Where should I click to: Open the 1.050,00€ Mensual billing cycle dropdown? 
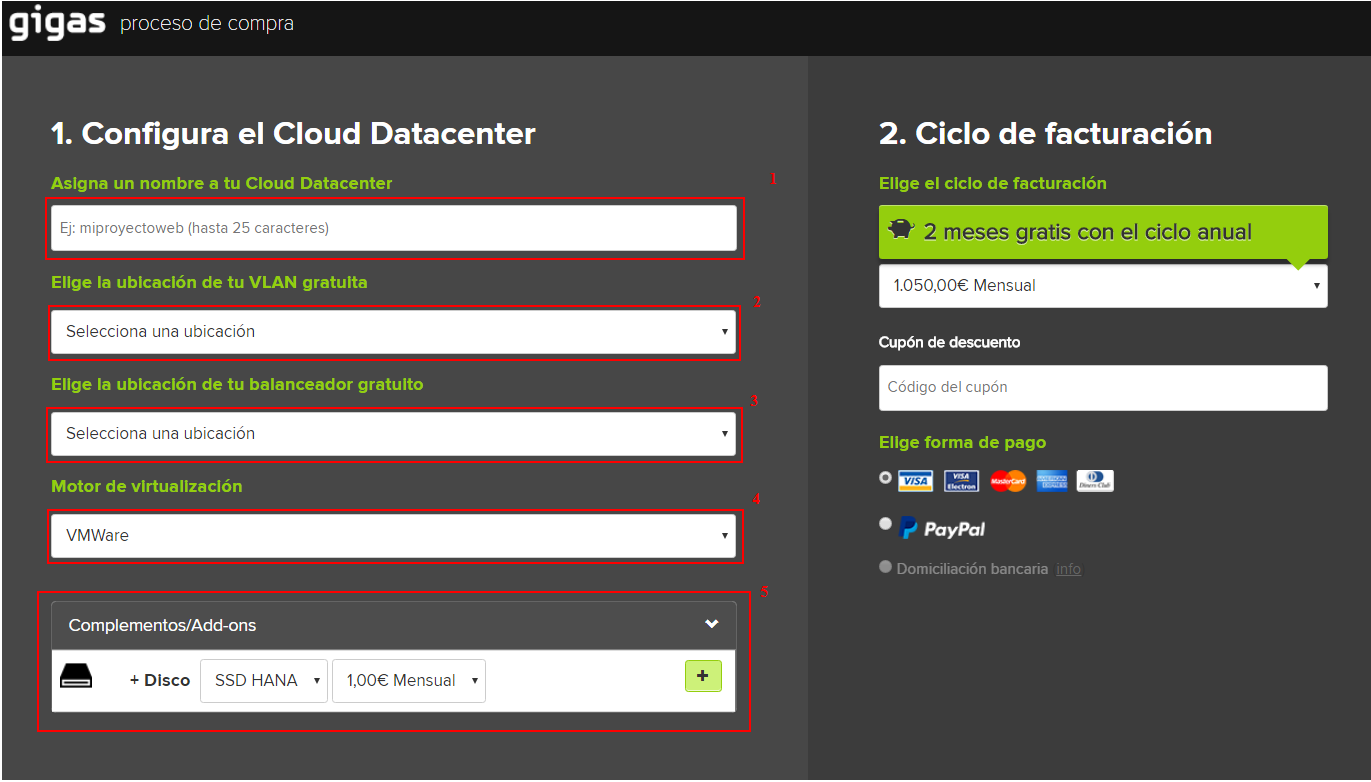[1103, 285]
